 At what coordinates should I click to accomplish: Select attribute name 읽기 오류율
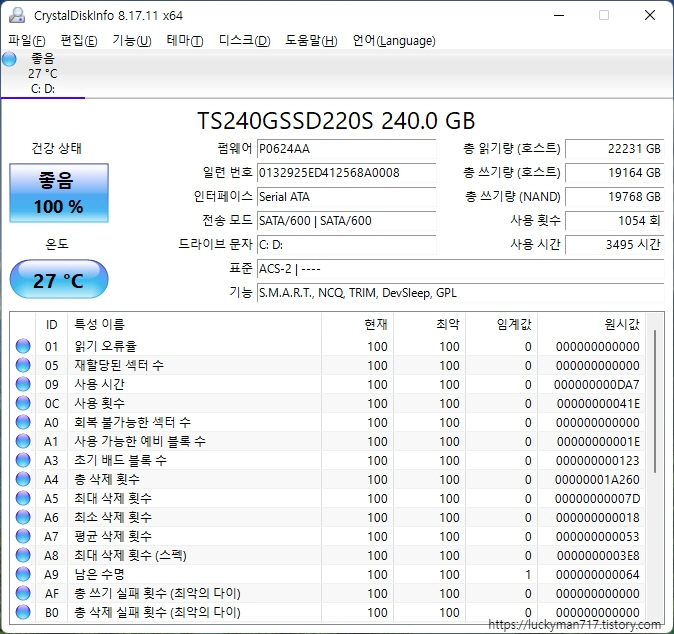105,346
